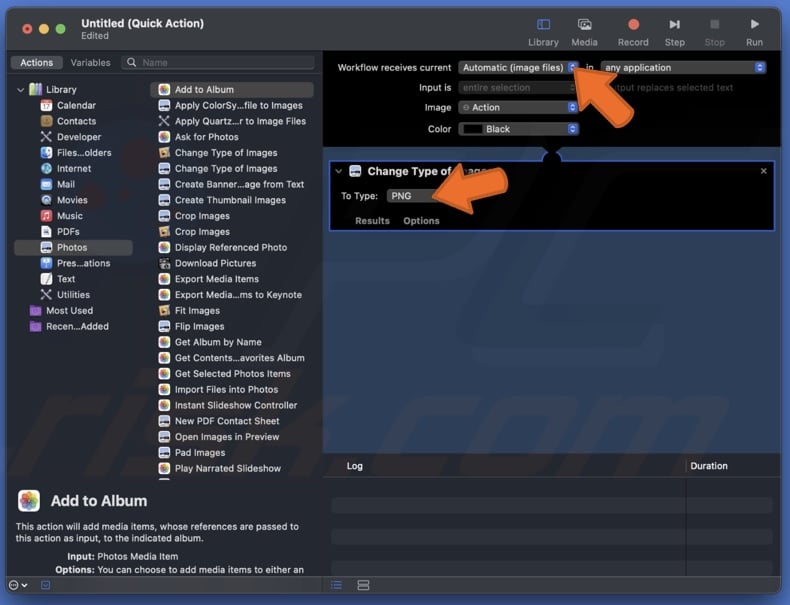Open the Image Action dropdown
This screenshot has width=790, height=605.
(518, 107)
